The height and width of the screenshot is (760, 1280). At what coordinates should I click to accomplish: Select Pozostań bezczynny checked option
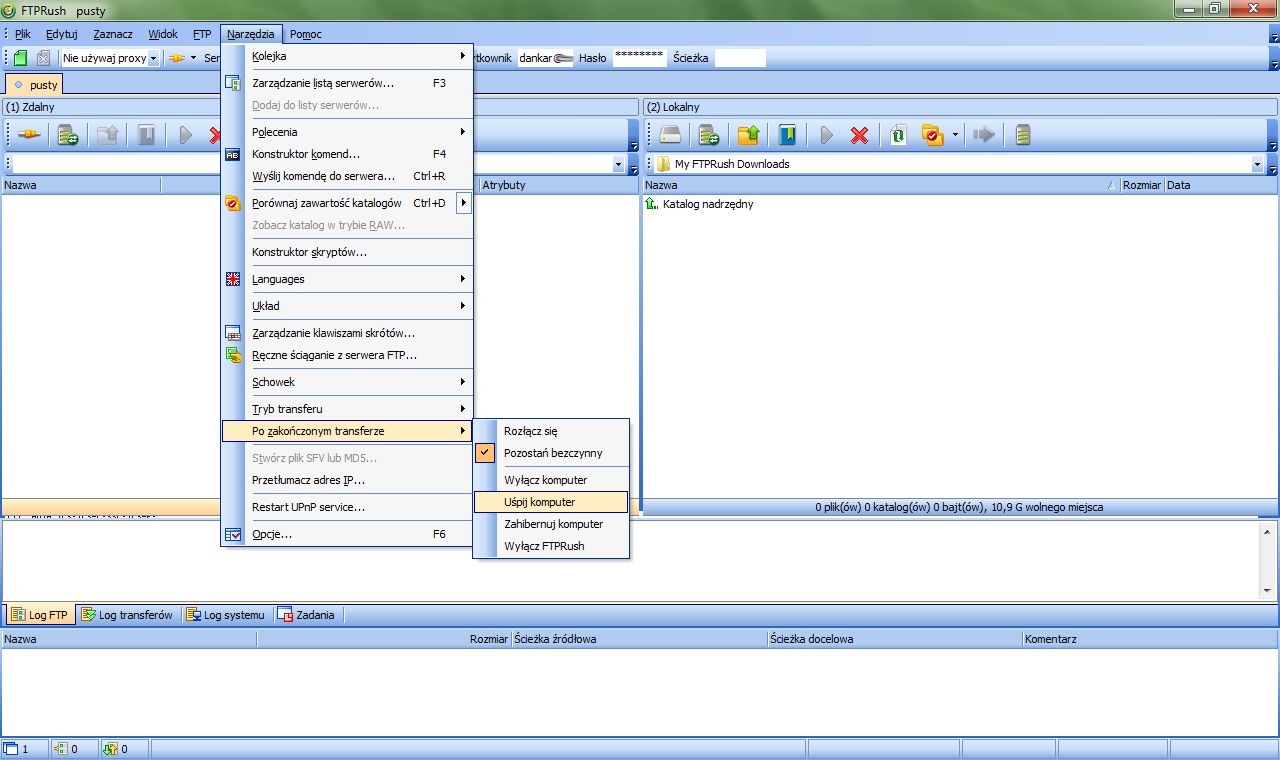click(x=551, y=453)
